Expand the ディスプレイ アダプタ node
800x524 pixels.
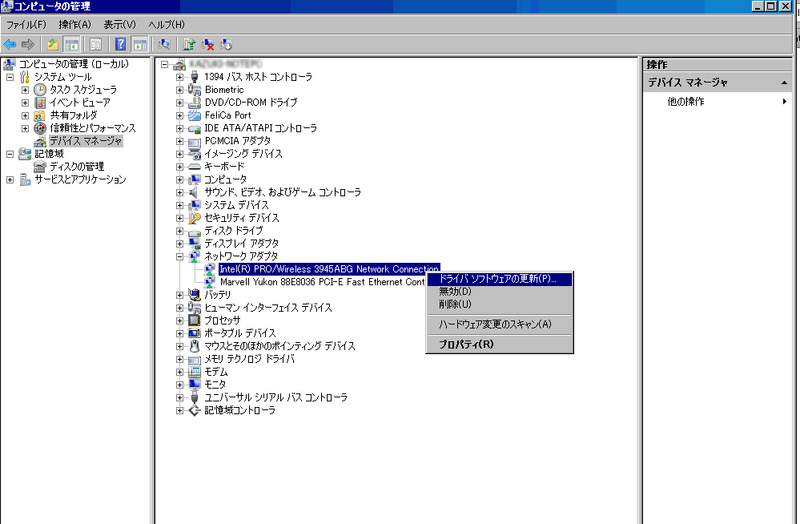click(x=180, y=243)
